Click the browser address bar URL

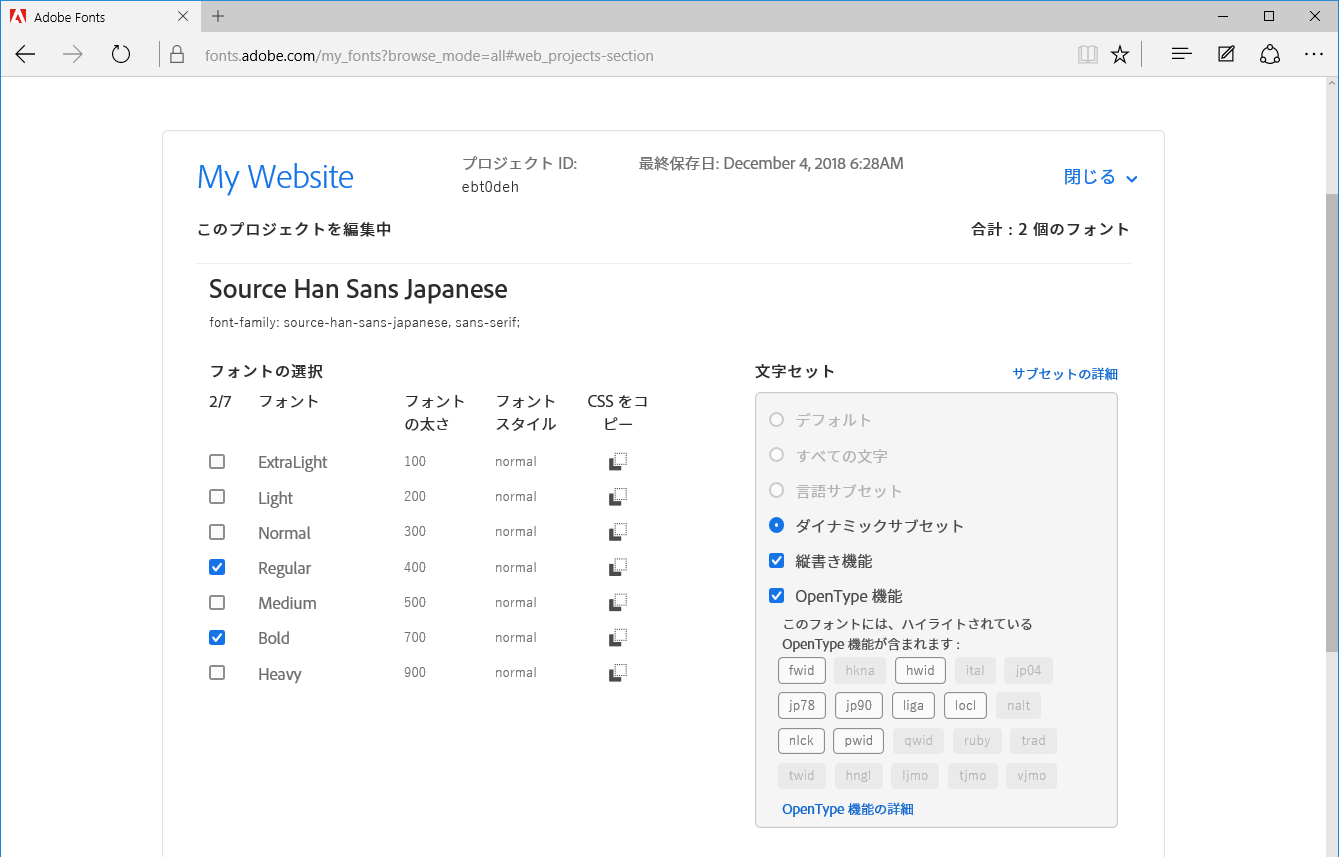[x=429, y=56]
